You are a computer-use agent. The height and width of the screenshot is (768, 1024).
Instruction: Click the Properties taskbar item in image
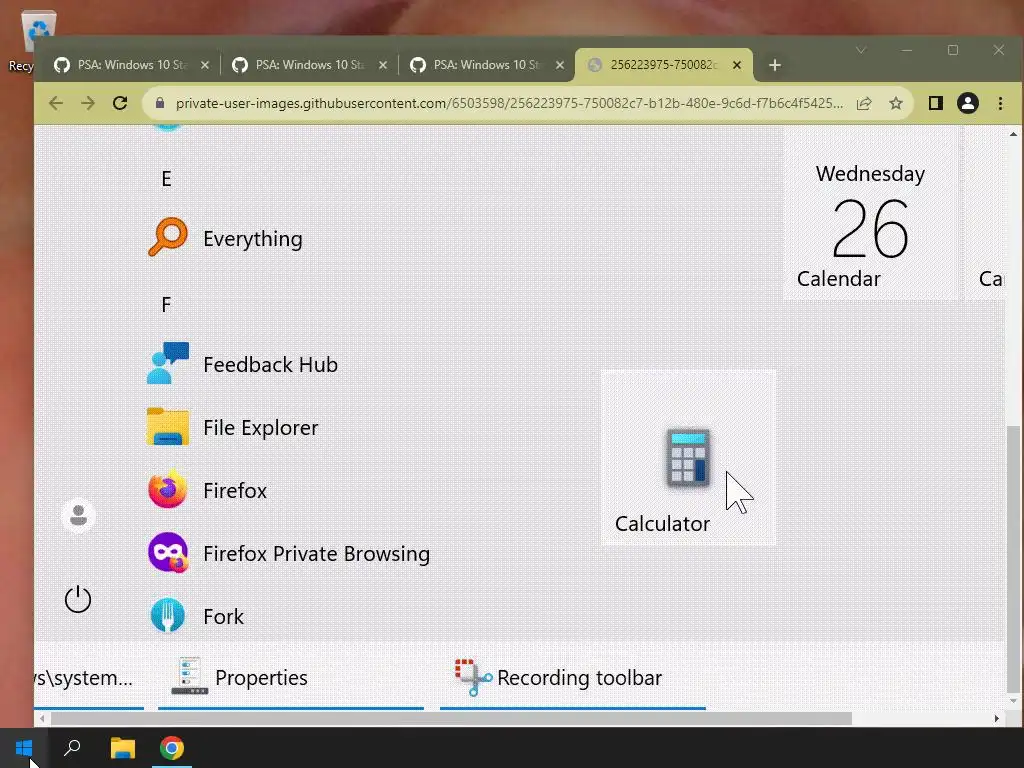click(291, 678)
